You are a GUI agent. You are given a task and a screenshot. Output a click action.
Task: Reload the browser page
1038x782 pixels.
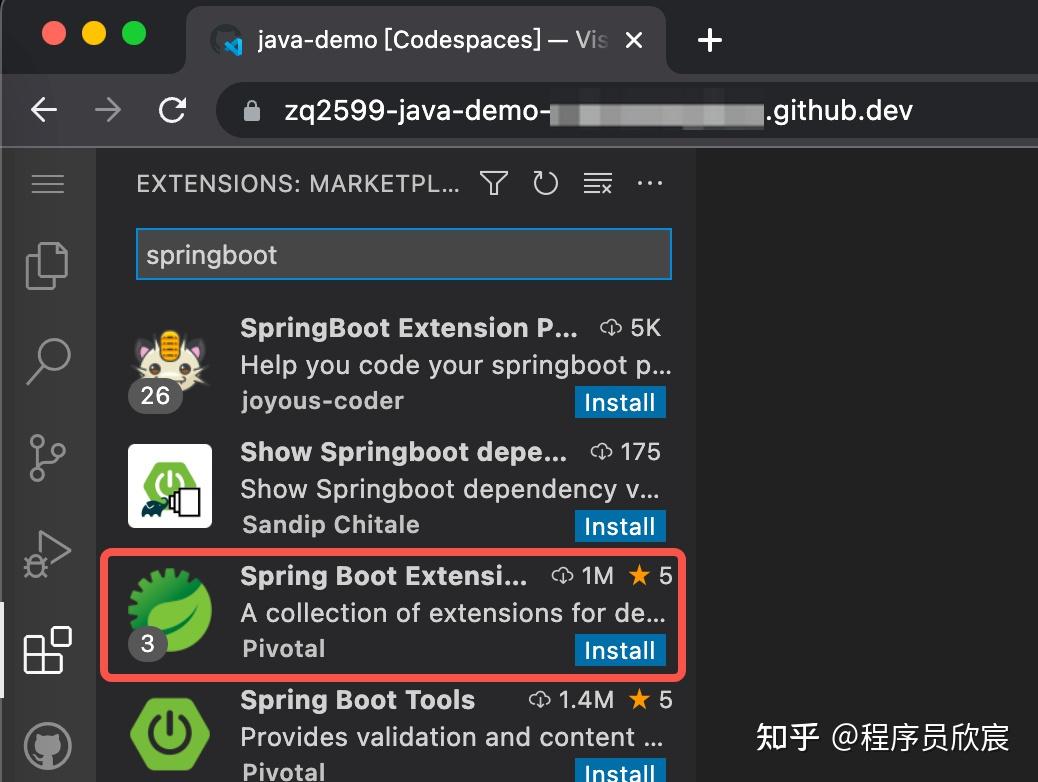click(172, 109)
